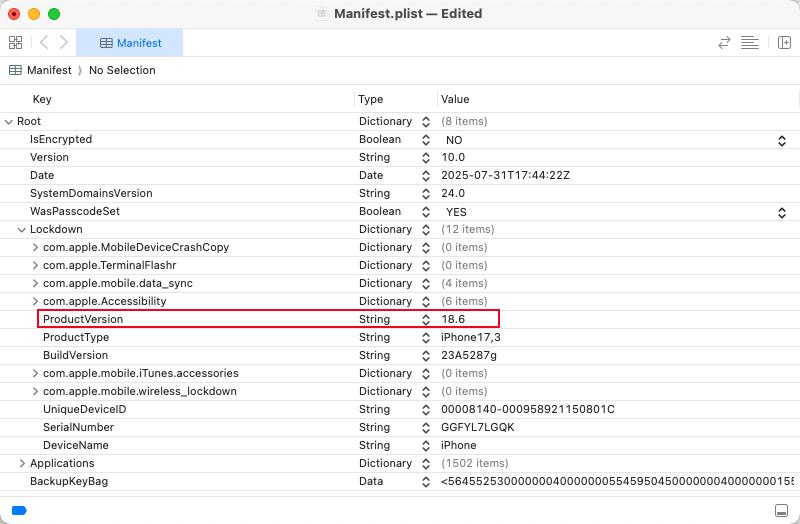Click the blue tag indicator at bottom left

tap(19, 510)
